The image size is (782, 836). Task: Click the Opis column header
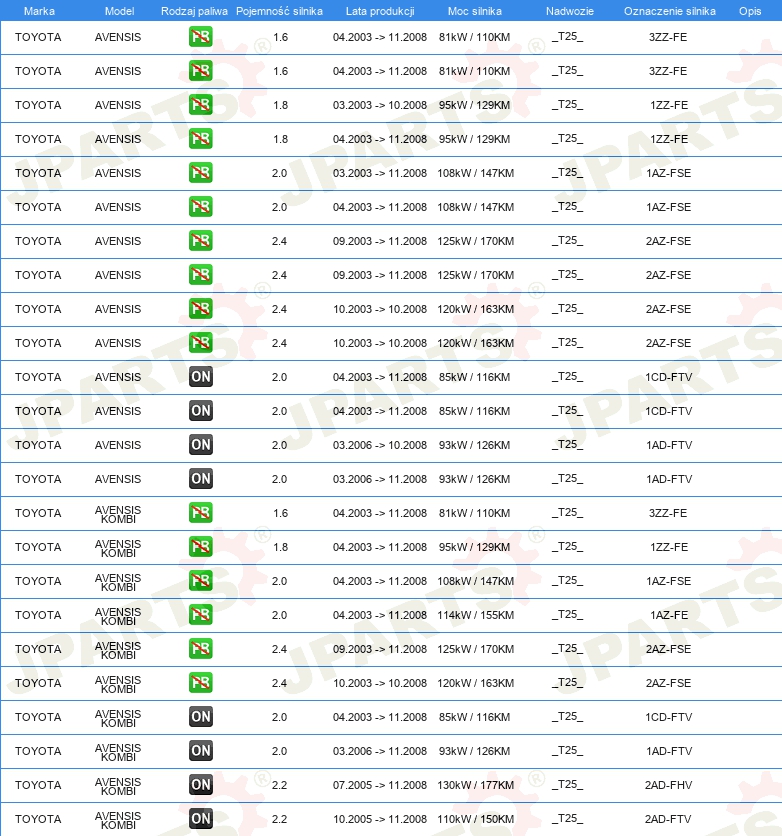point(750,11)
